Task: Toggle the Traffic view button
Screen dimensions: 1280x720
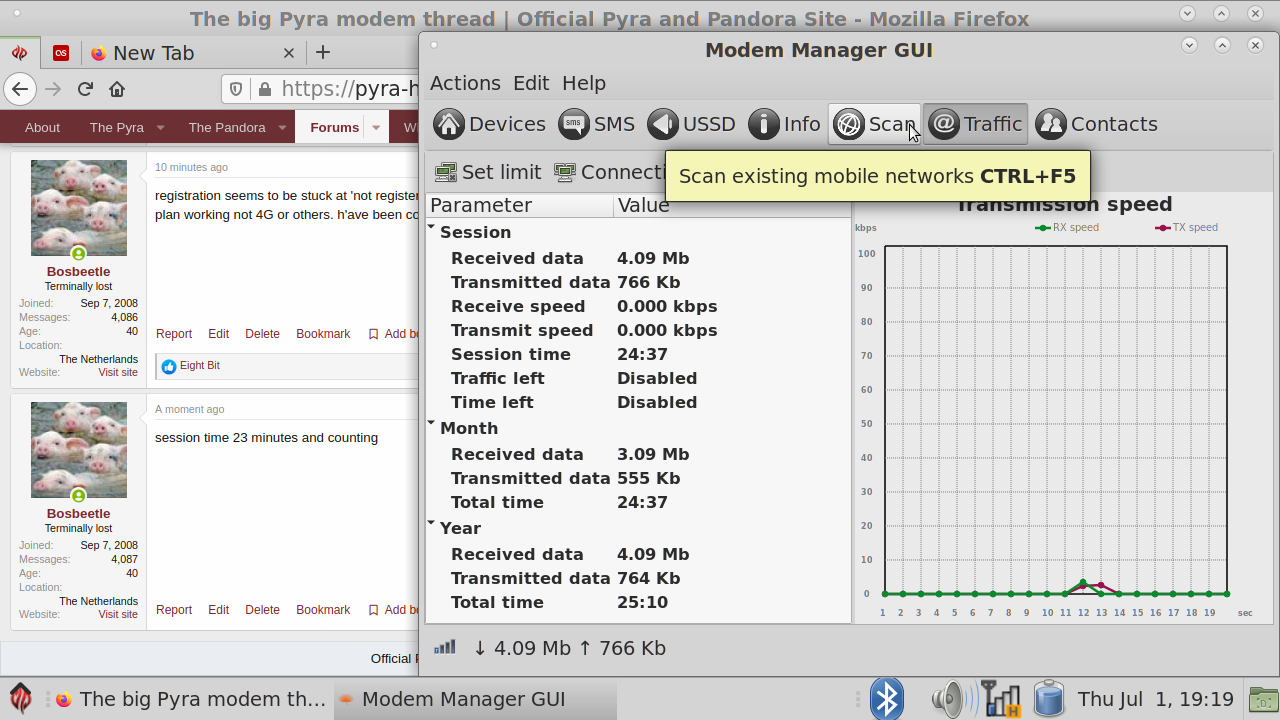Action: click(975, 124)
